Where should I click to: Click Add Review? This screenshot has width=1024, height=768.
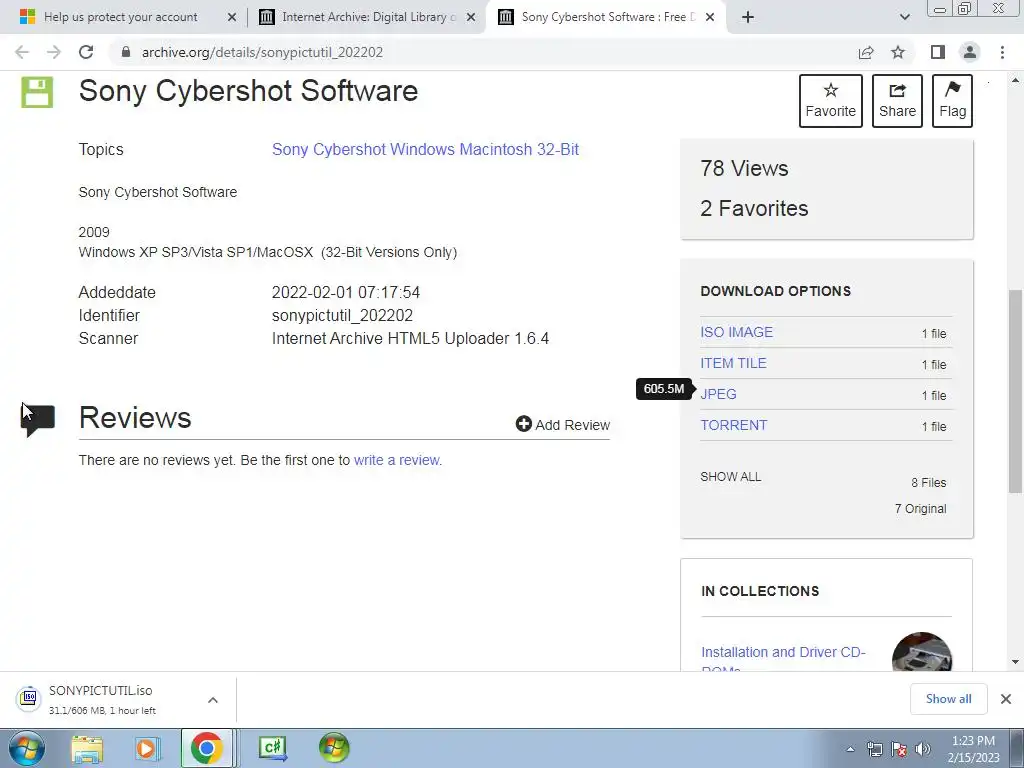click(x=563, y=424)
